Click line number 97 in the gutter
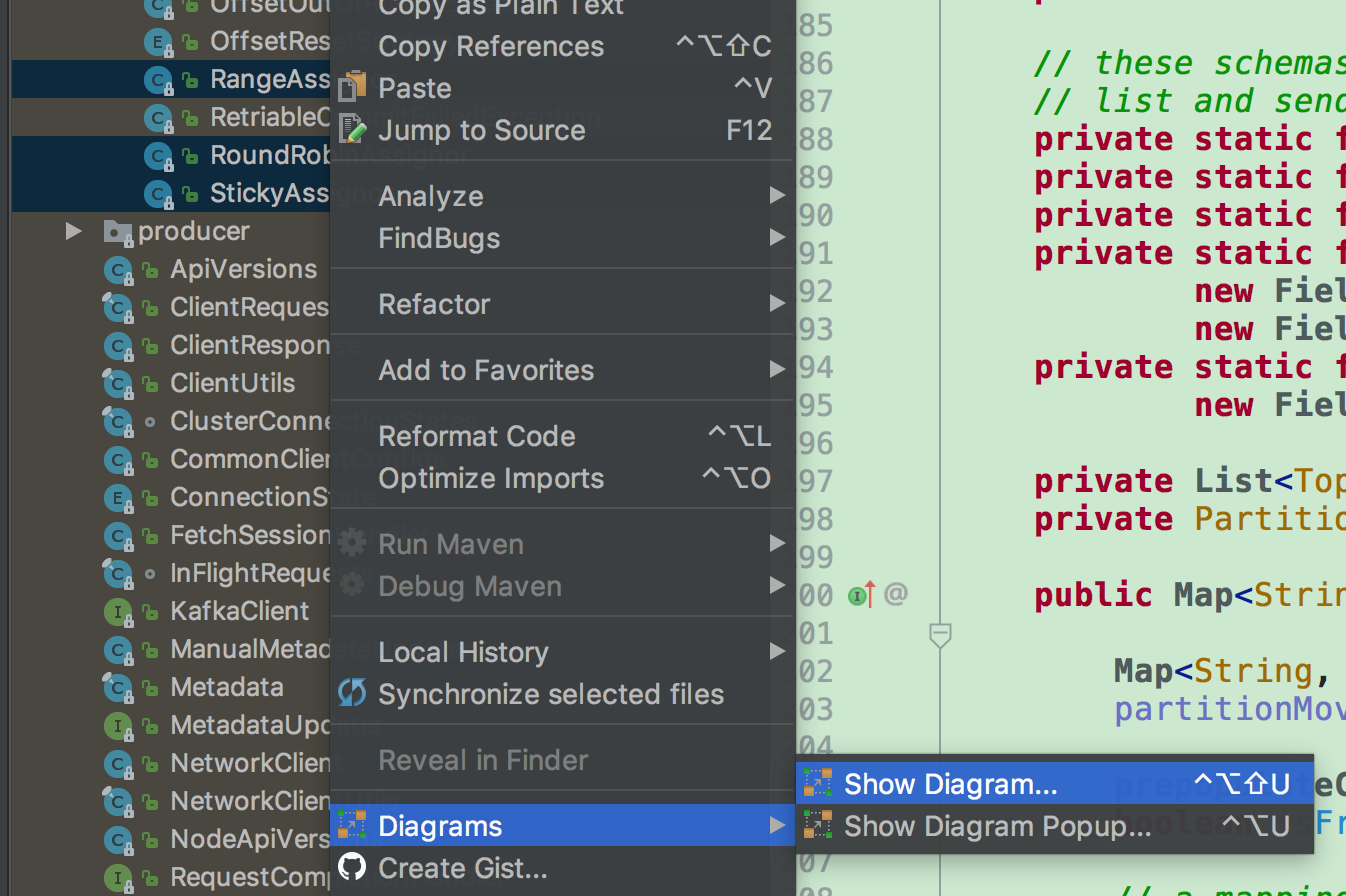This screenshot has height=896, width=1346. 816,481
